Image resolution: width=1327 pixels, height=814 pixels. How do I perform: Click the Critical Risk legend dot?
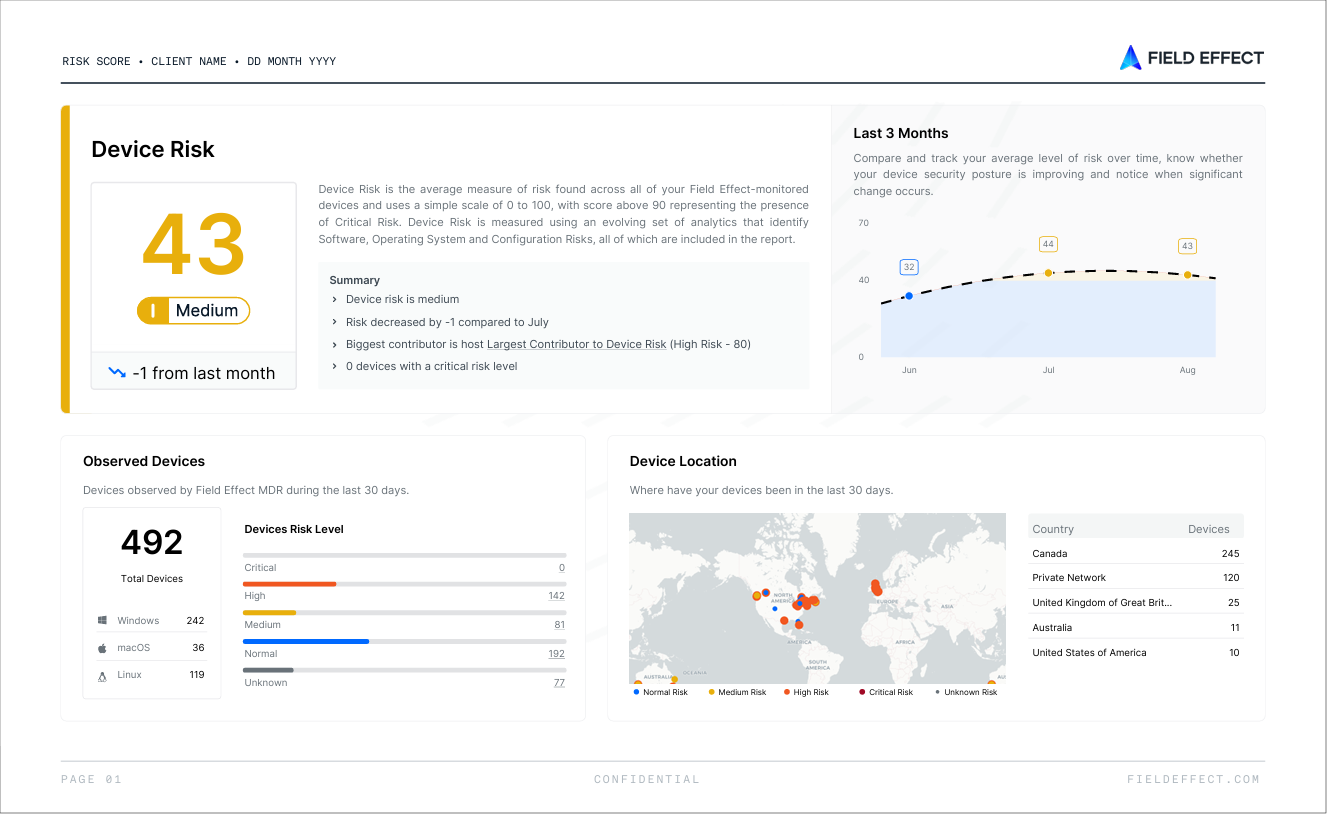point(862,692)
